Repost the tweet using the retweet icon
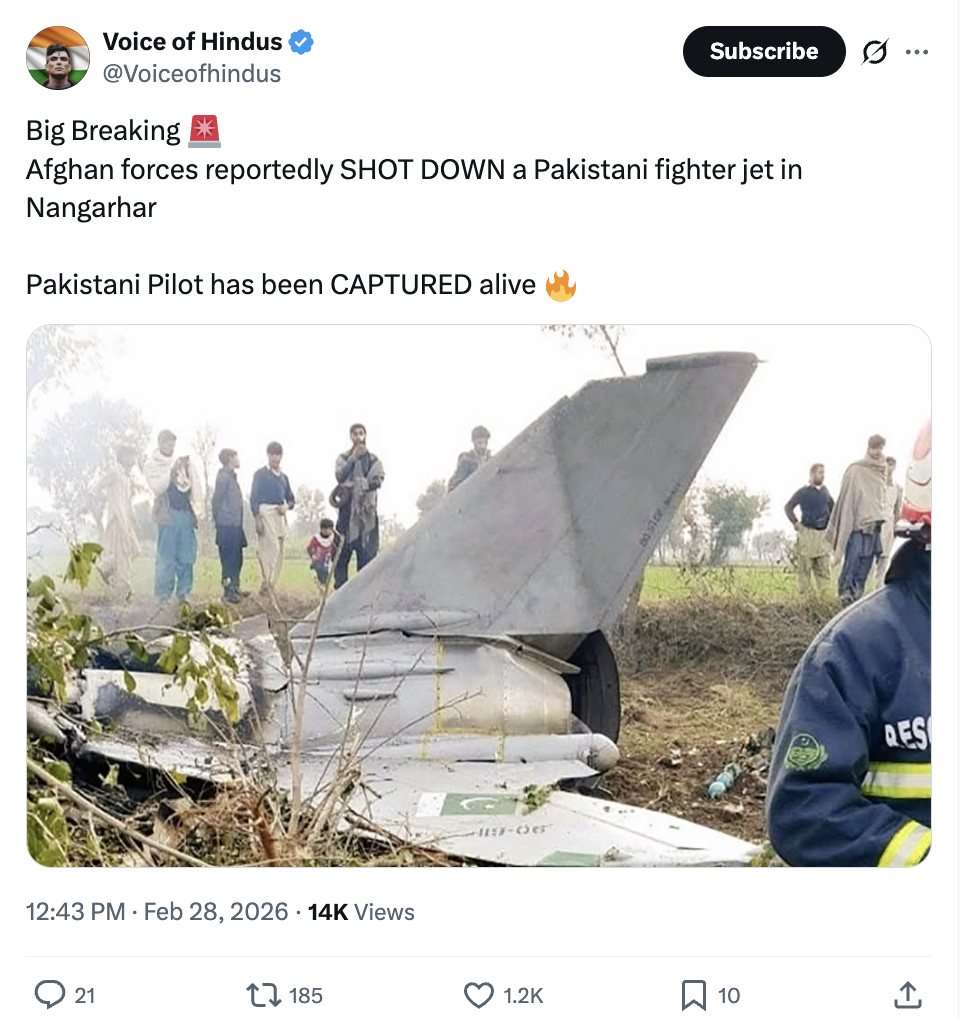The width and height of the screenshot is (966, 1019). click(x=262, y=994)
